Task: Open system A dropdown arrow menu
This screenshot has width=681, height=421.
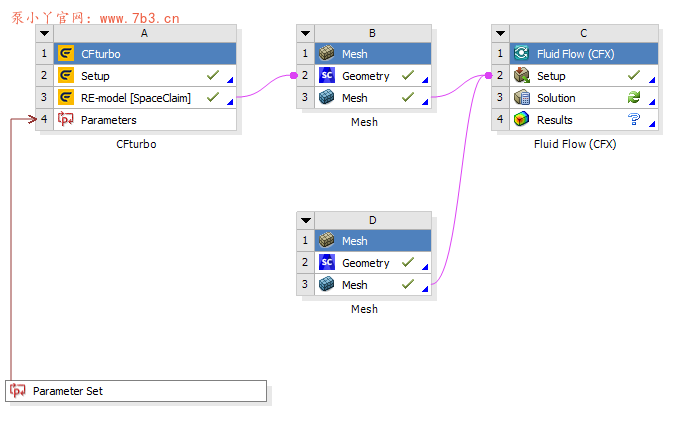Action: (45, 33)
